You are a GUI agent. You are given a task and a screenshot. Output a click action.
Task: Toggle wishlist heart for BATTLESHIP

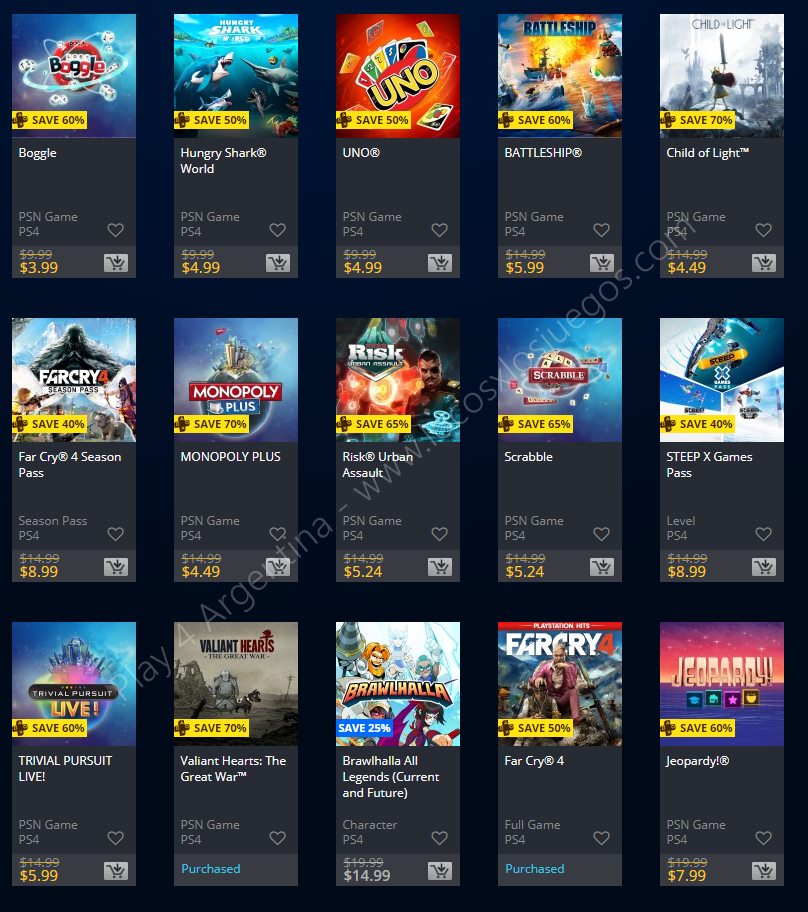click(x=601, y=230)
